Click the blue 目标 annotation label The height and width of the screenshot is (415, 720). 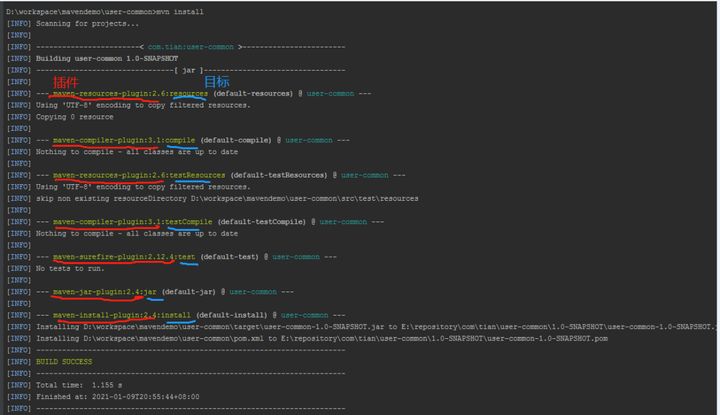218,82
